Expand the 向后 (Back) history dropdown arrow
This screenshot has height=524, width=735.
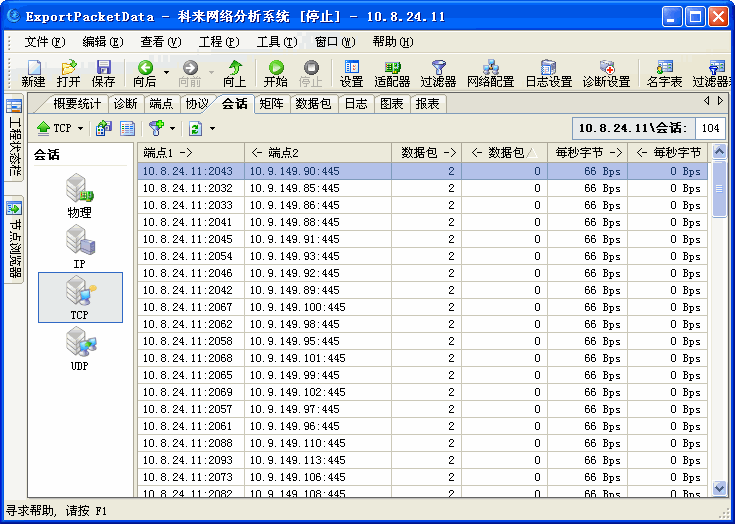pos(166,68)
